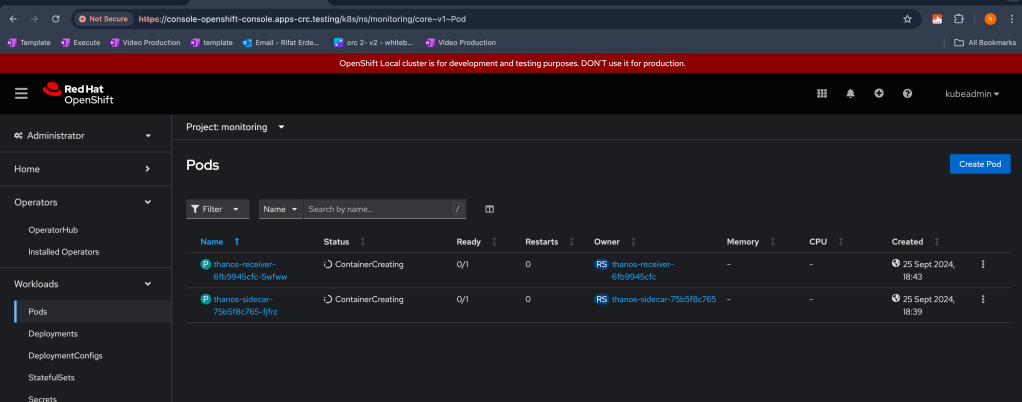Open the Filter dropdown
The image size is (1022, 402).
click(217, 209)
